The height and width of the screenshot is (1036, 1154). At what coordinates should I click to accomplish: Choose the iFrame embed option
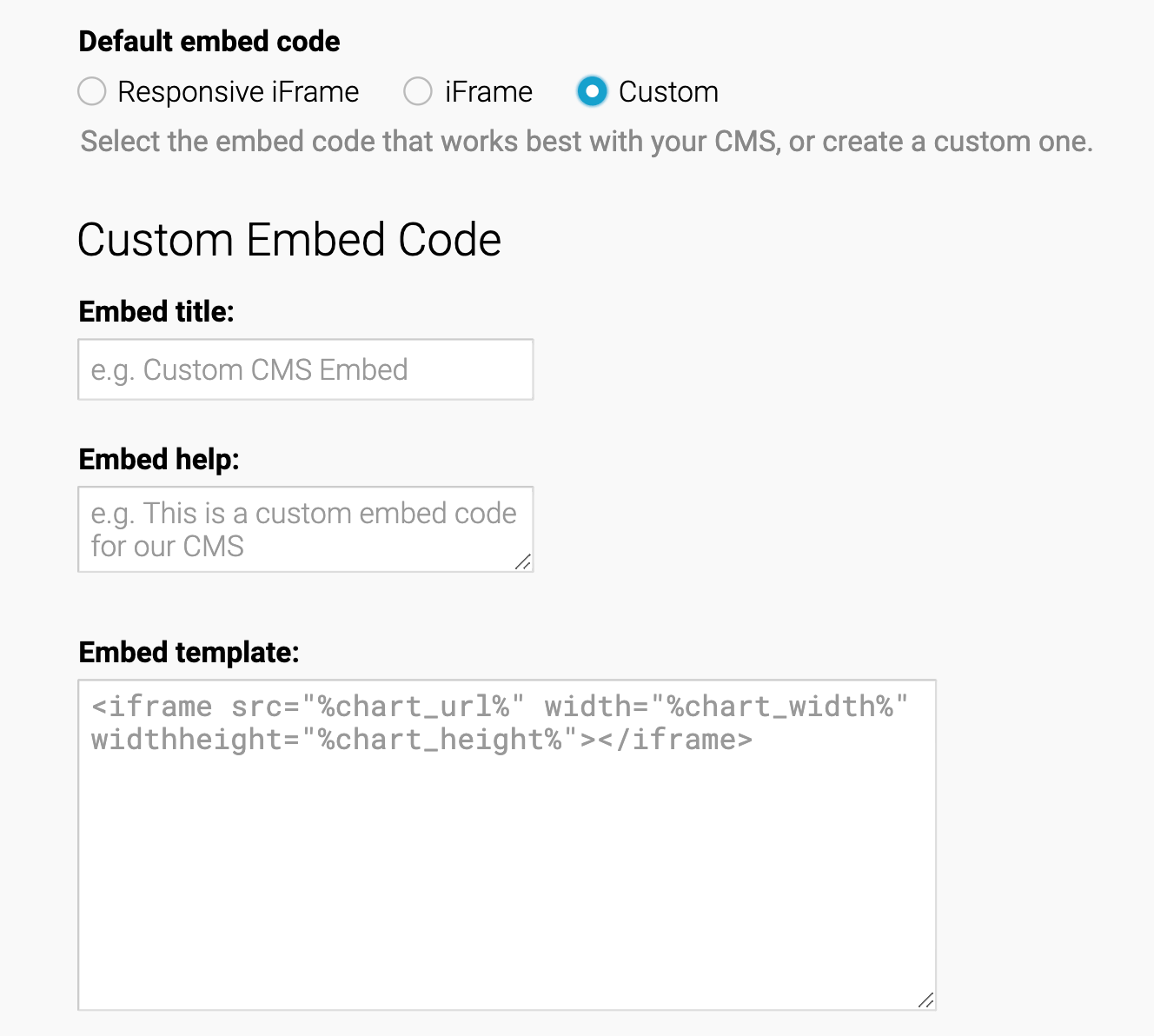point(418,91)
